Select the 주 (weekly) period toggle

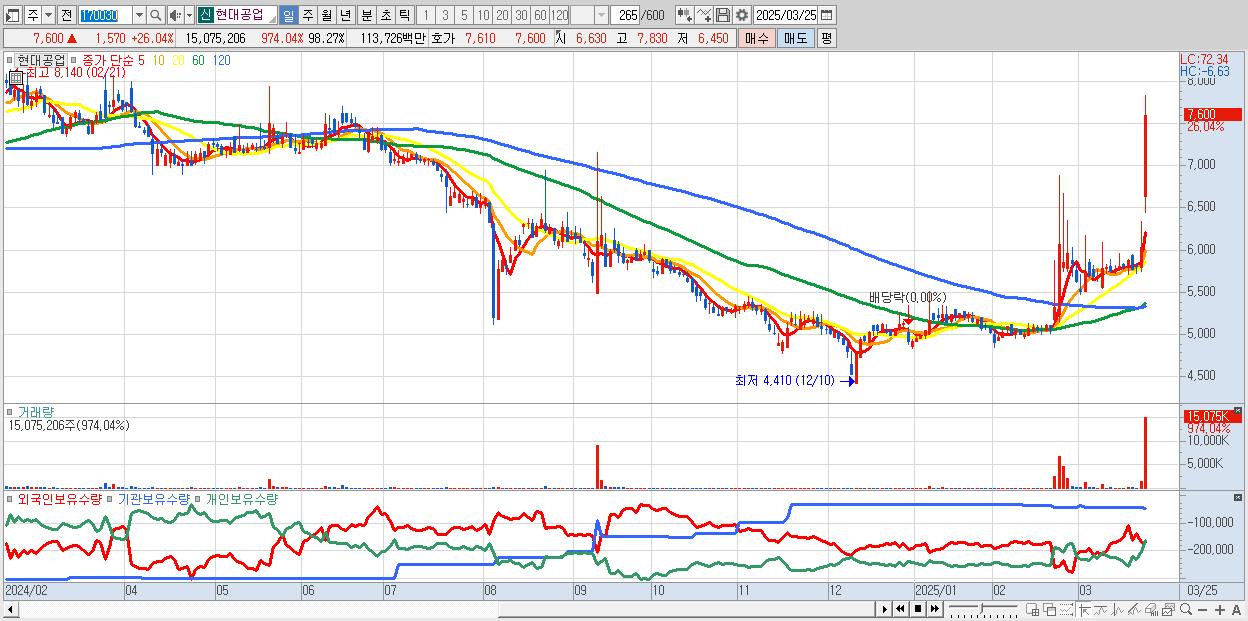pyautogui.click(x=307, y=15)
